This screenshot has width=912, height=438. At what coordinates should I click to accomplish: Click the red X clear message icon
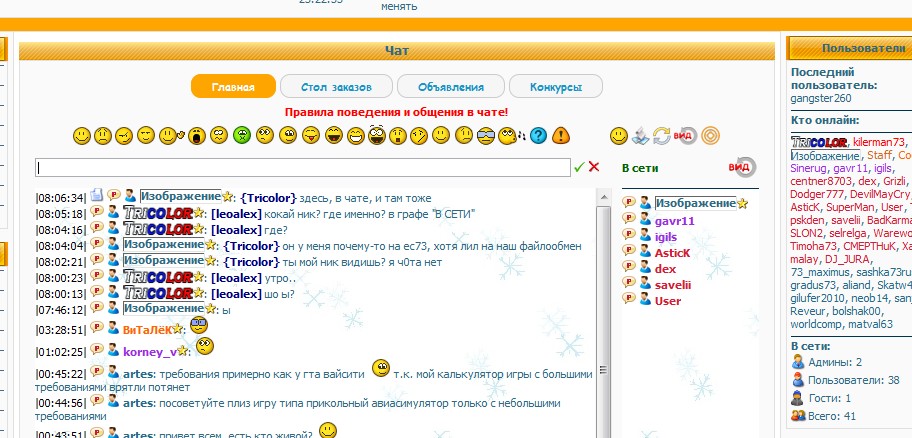click(594, 167)
